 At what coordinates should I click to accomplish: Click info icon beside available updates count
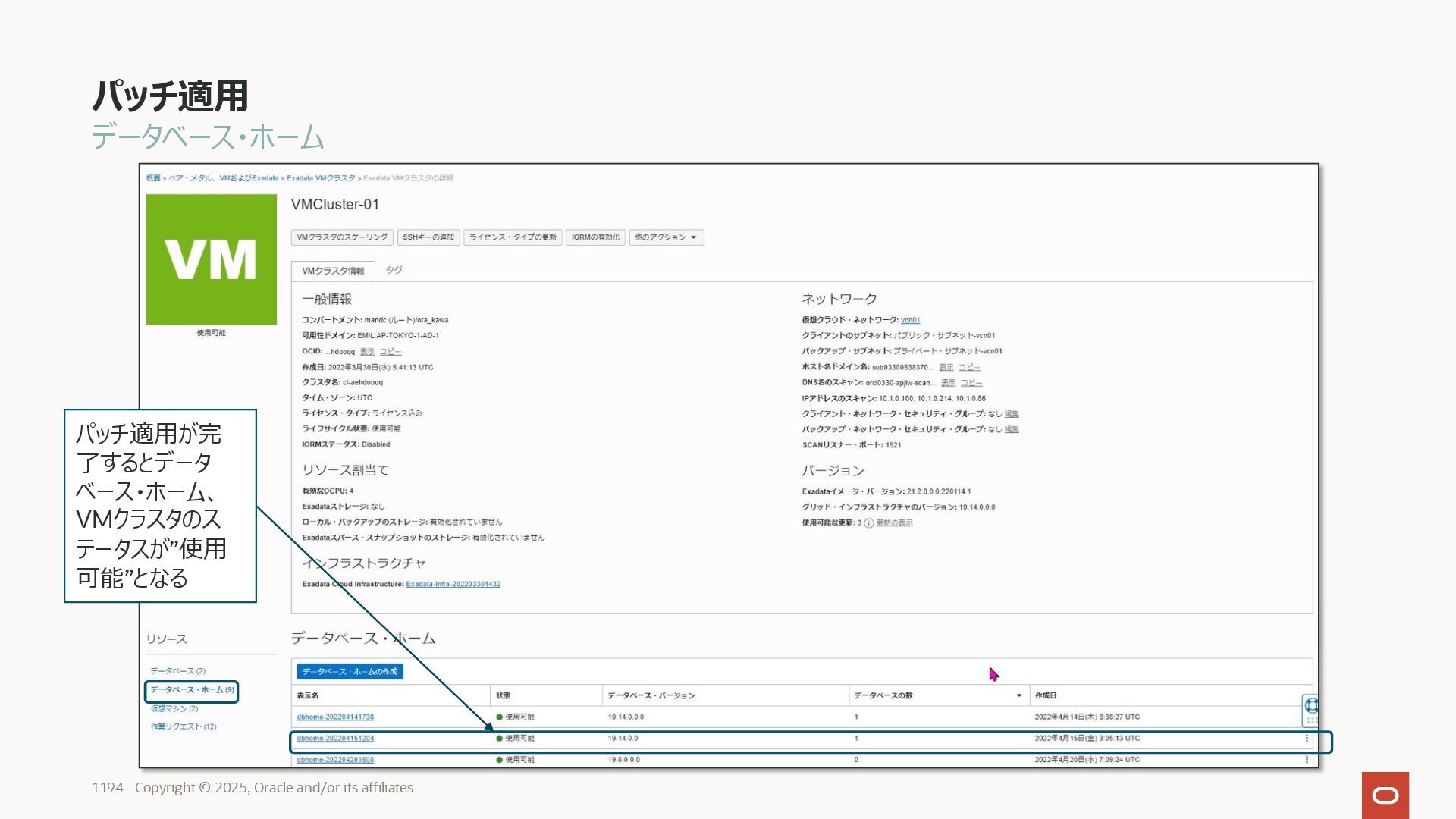point(868,523)
